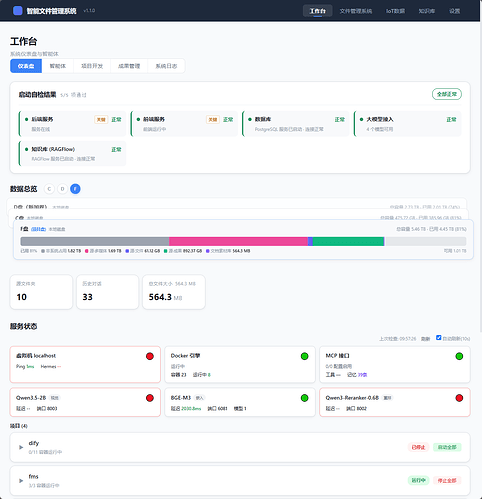Go to the IoT数据 navigation item
482x499 pixels.
click(395, 11)
